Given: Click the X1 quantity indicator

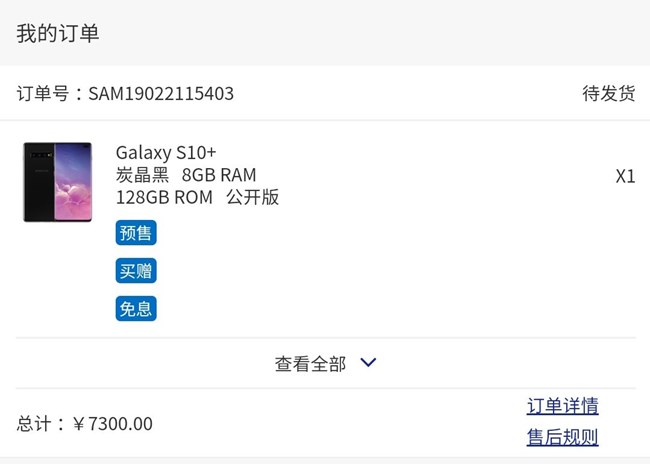Looking at the screenshot, I should click(625, 176).
